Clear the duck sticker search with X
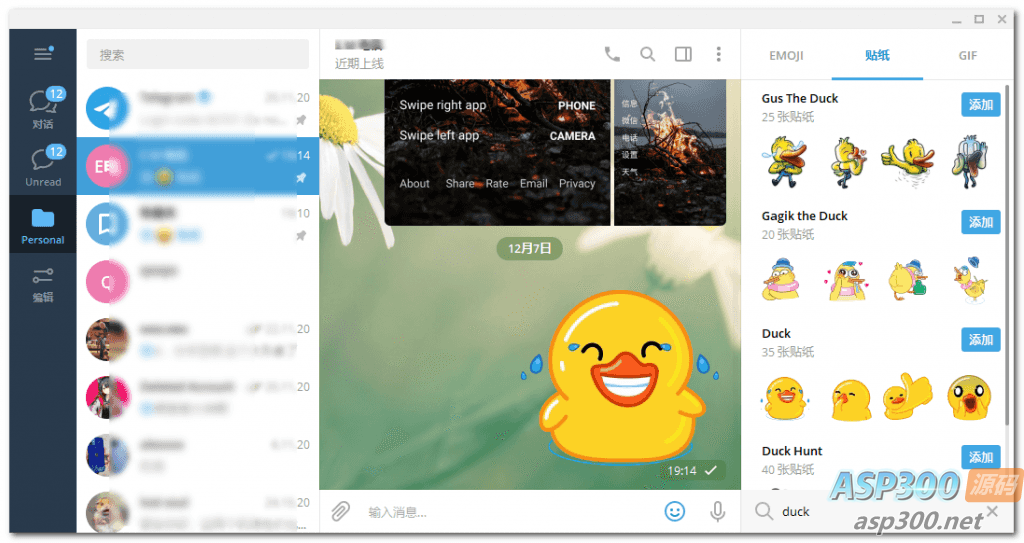Image resolution: width=1024 pixels, height=543 pixels. [x=992, y=511]
